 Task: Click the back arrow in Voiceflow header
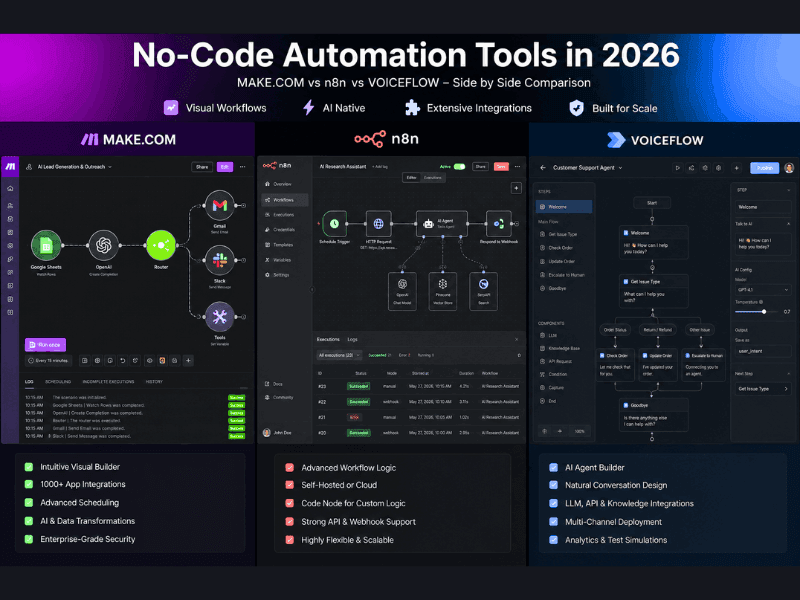tap(543, 168)
